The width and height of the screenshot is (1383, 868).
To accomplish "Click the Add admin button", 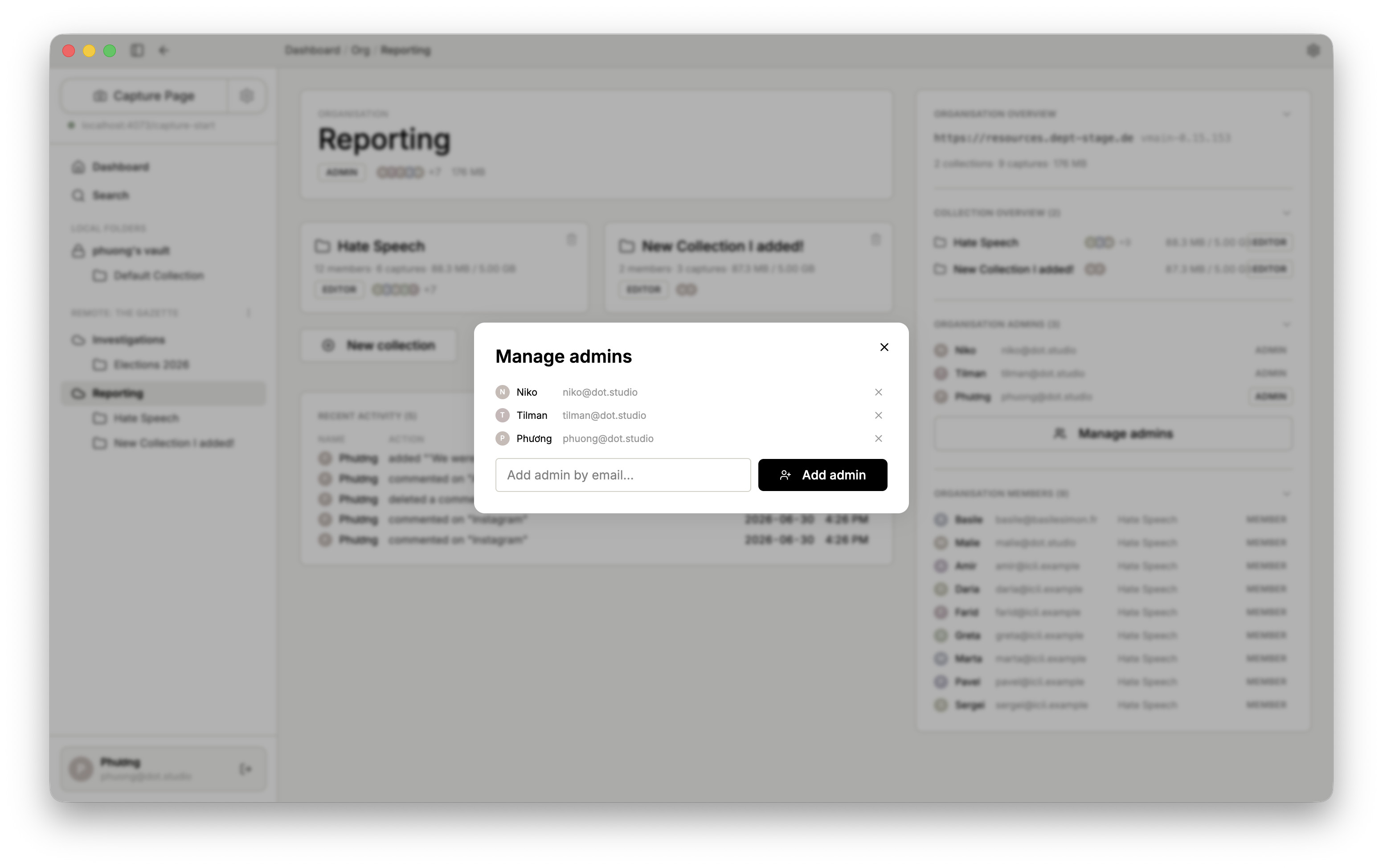I will (822, 475).
